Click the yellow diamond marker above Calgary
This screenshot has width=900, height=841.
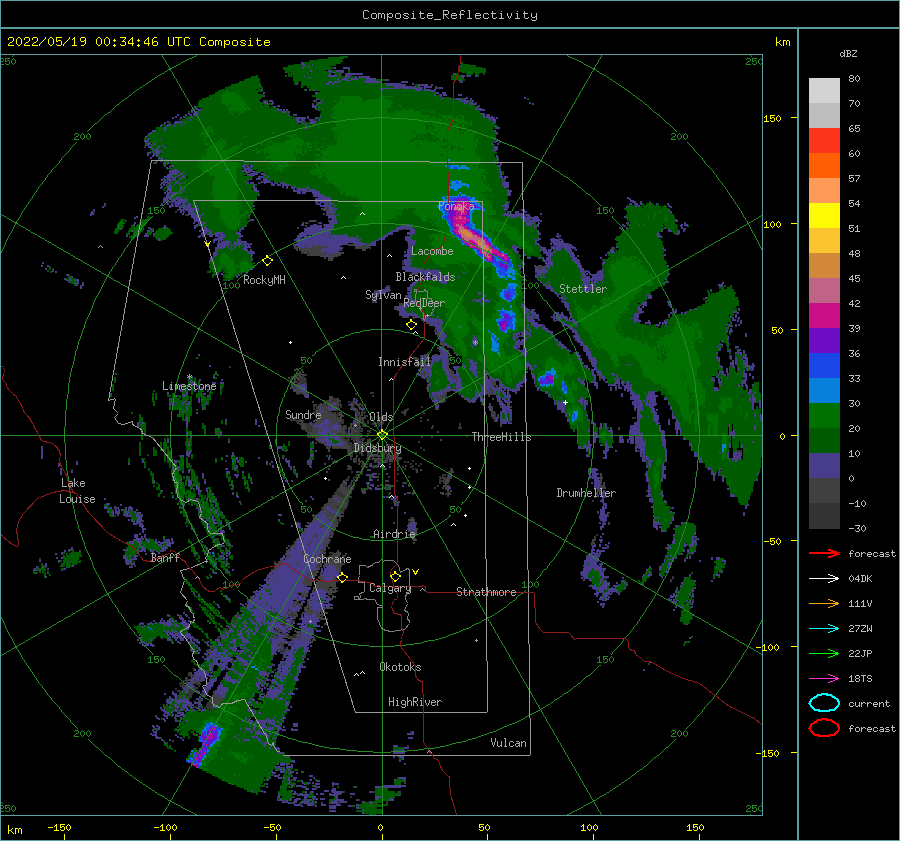coord(395,576)
